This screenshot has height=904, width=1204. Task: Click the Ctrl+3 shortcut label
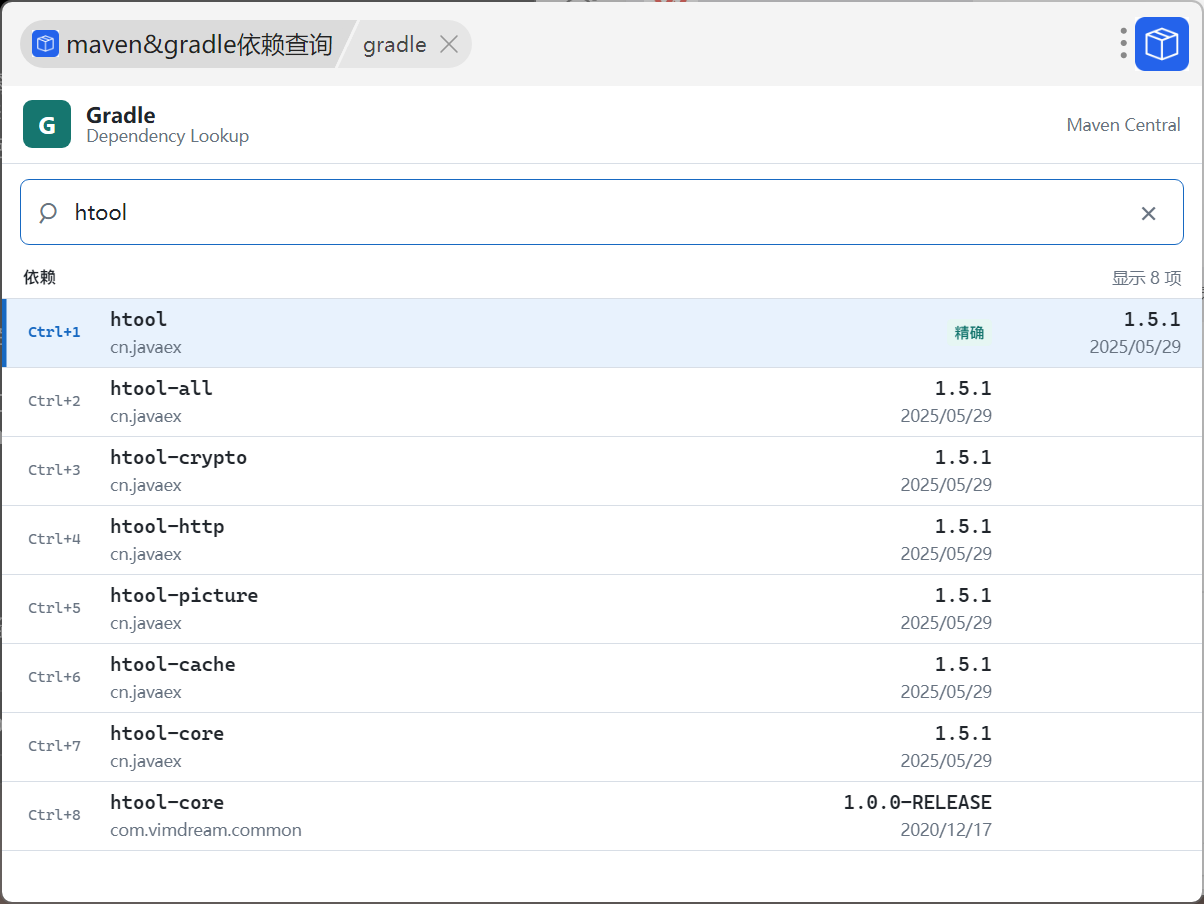pyautogui.click(x=54, y=470)
